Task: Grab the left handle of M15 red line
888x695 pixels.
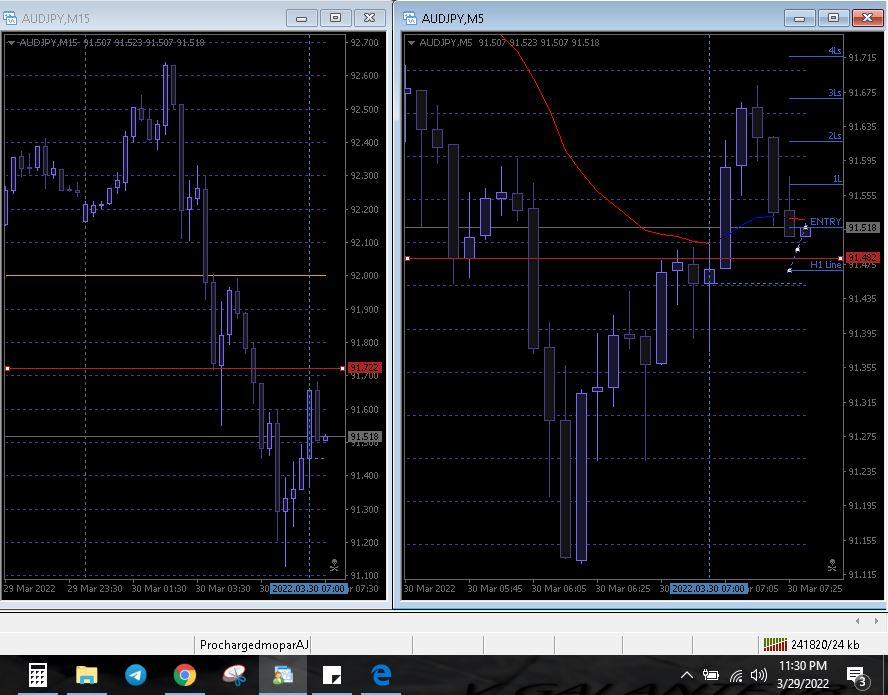Action: [x=7, y=369]
